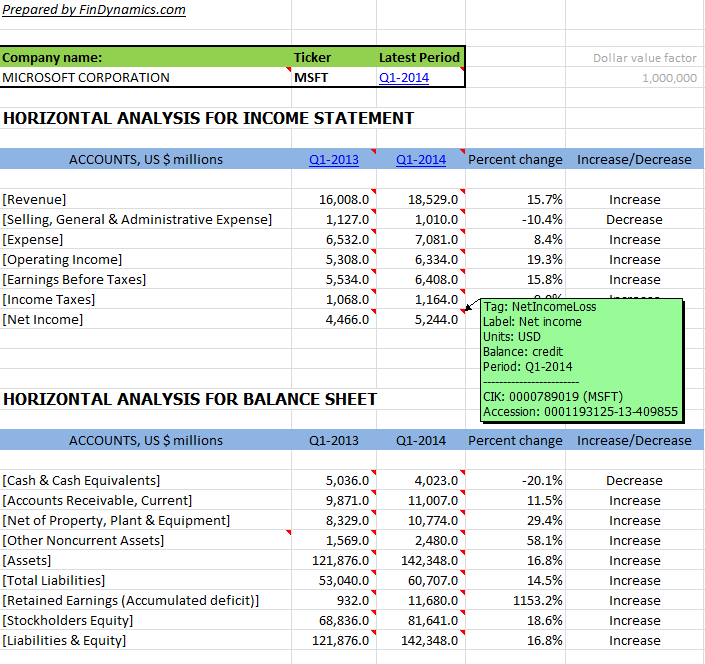Image resolution: width=705 pixels, height=664 pixels.
Task: Click Assets Q1-2014 value 142,348.0
Action: 429,561
